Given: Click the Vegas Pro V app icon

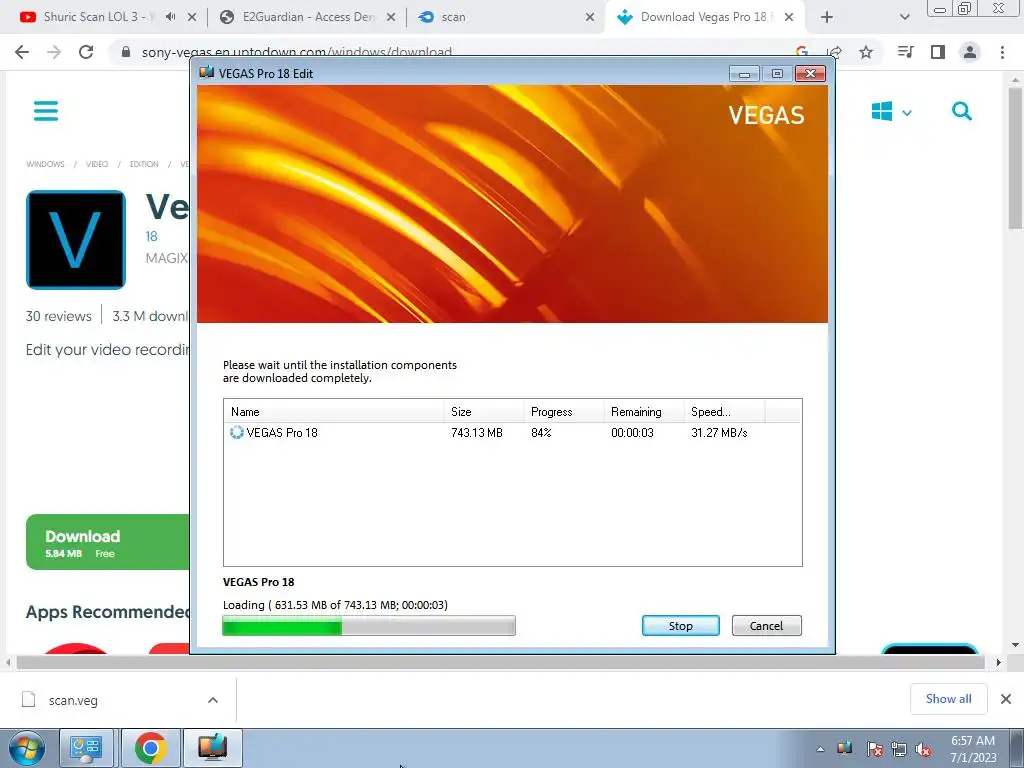Looking at the screenshot, I should (x=76, y=240).
